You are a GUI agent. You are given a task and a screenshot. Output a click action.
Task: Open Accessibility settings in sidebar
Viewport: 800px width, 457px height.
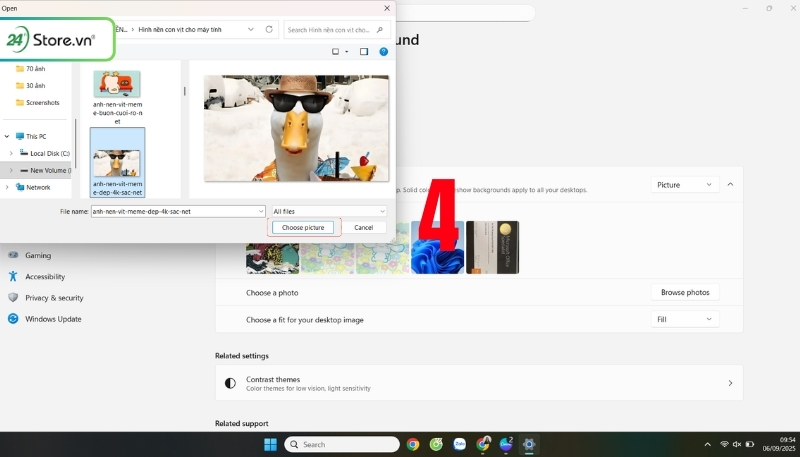click(45, 276)
